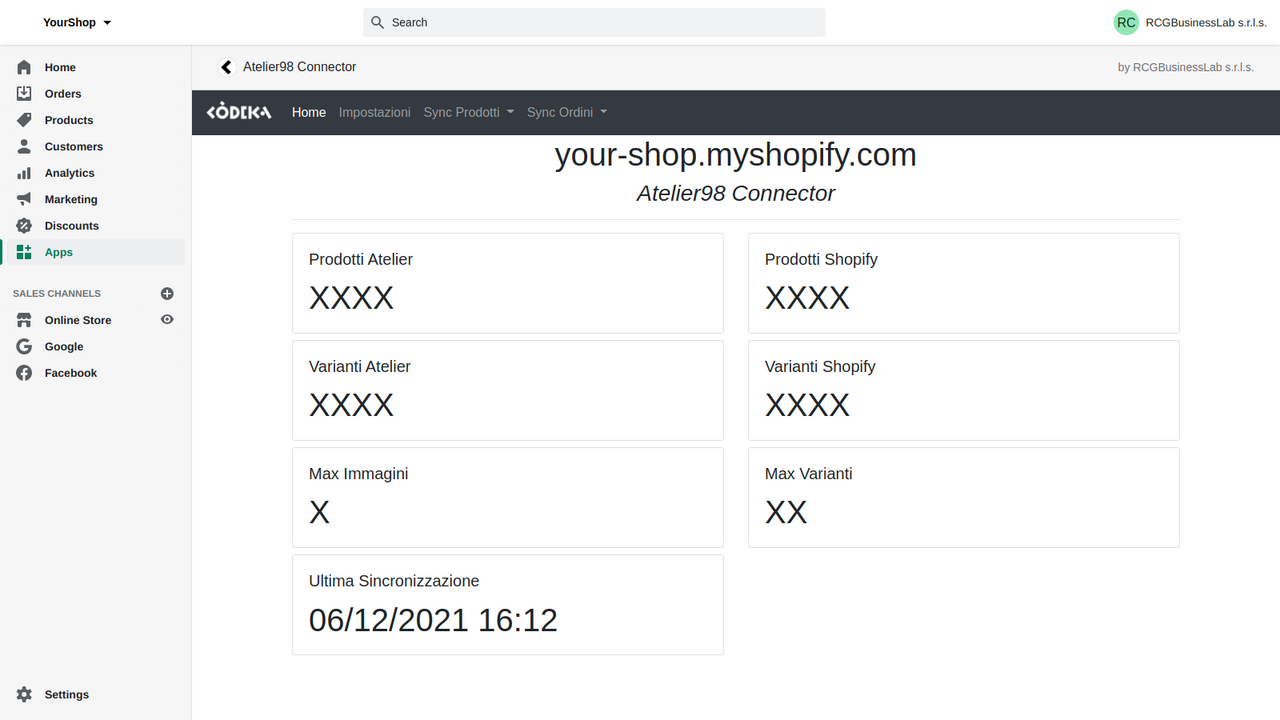The width and height of the screenshot is (1280, 720).
Task: Click the Home house icon in sidebar
Action: 24,67
